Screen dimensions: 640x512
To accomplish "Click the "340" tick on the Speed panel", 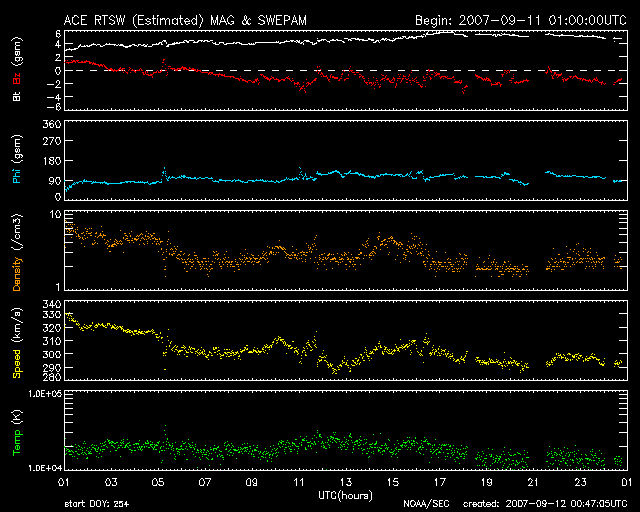I will tap(52, 304).
